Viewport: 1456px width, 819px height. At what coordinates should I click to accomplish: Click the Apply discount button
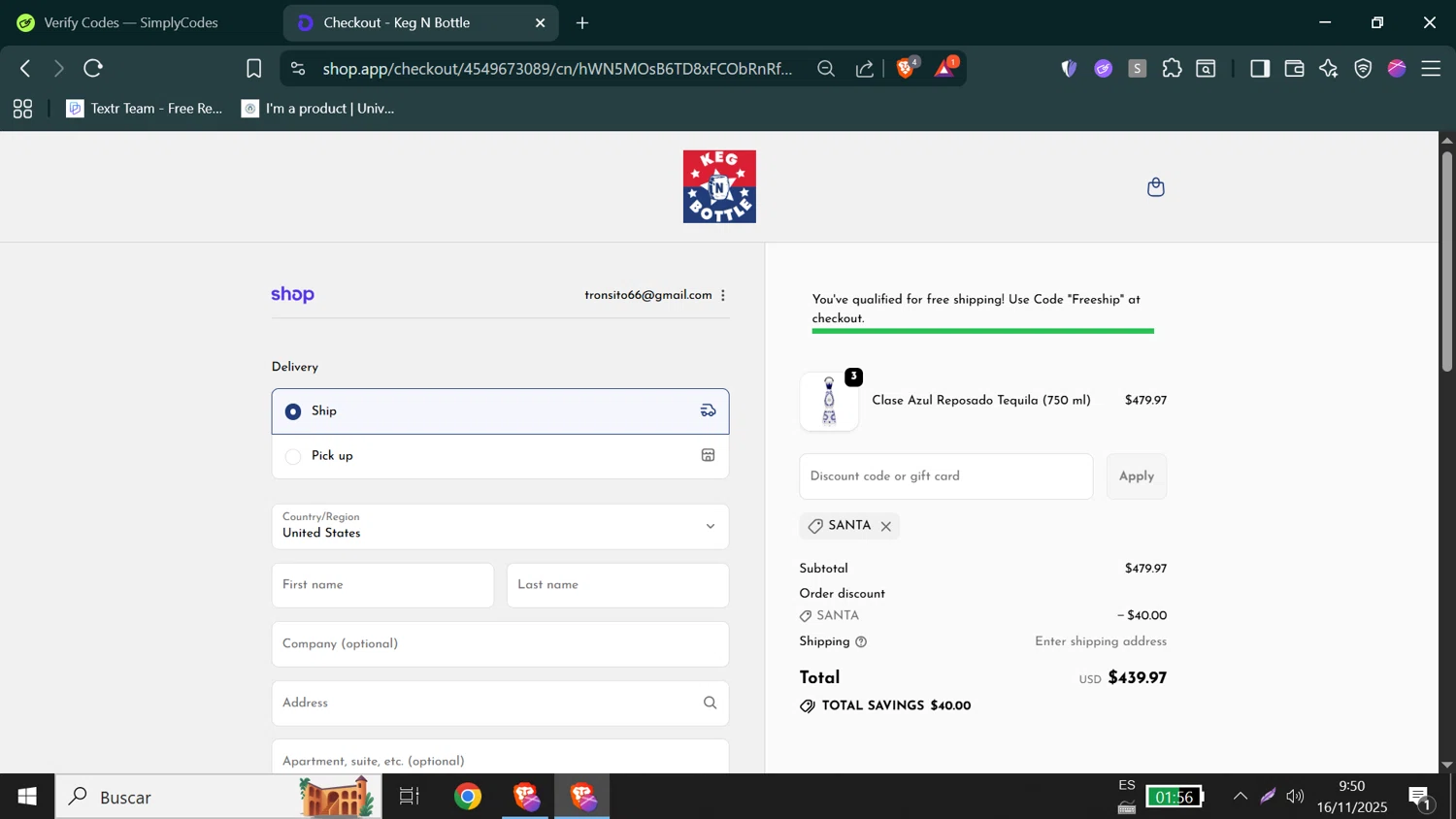click(x=1137, y=476)
